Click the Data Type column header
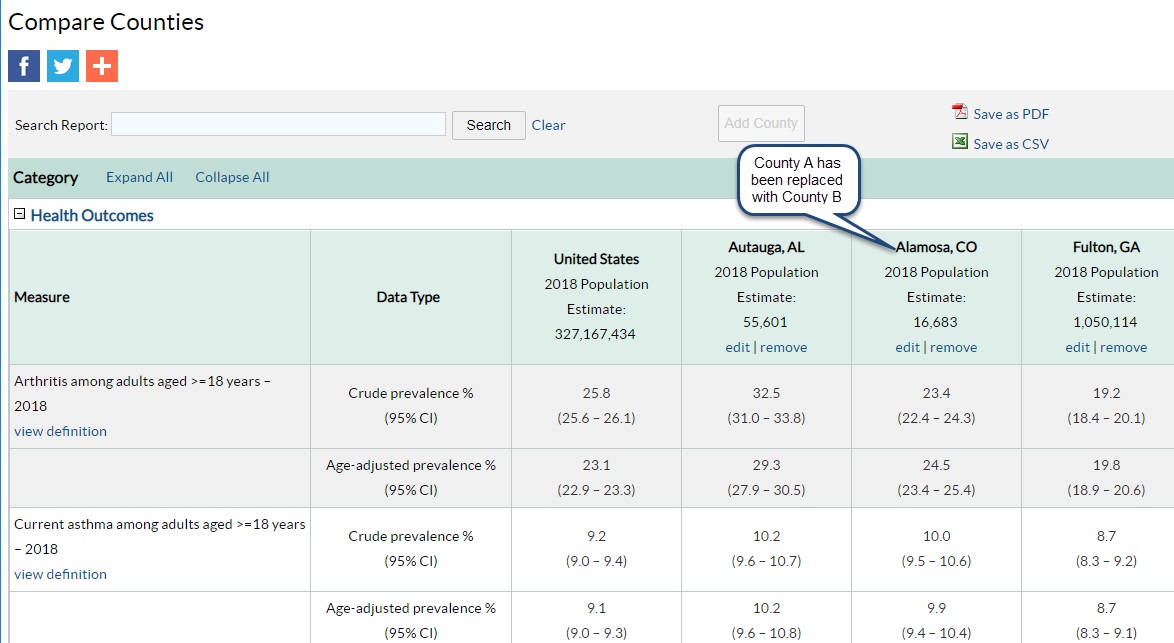The image size is (1174, 643). (408, 297)
